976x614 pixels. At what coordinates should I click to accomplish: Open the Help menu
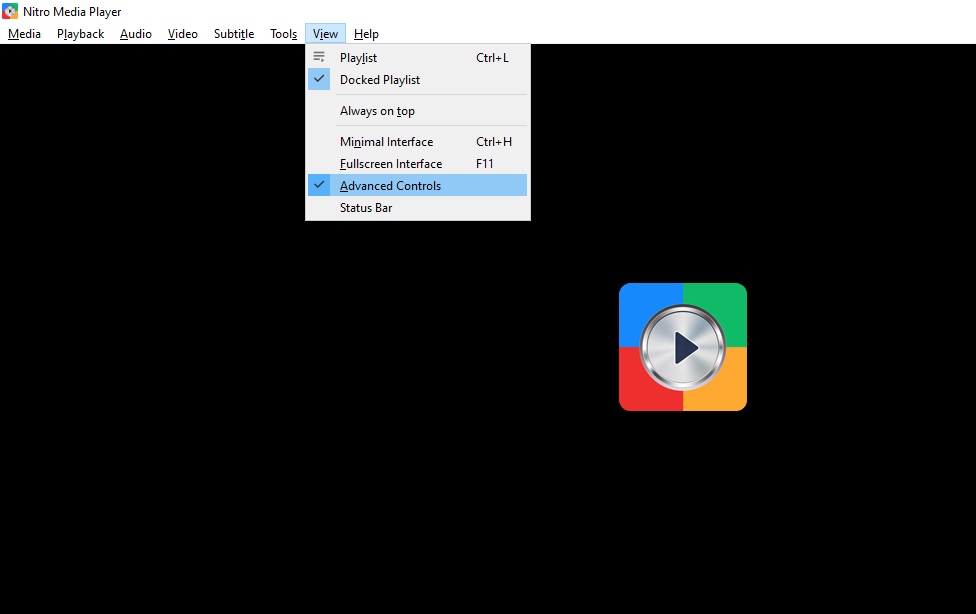click(366, 34)
